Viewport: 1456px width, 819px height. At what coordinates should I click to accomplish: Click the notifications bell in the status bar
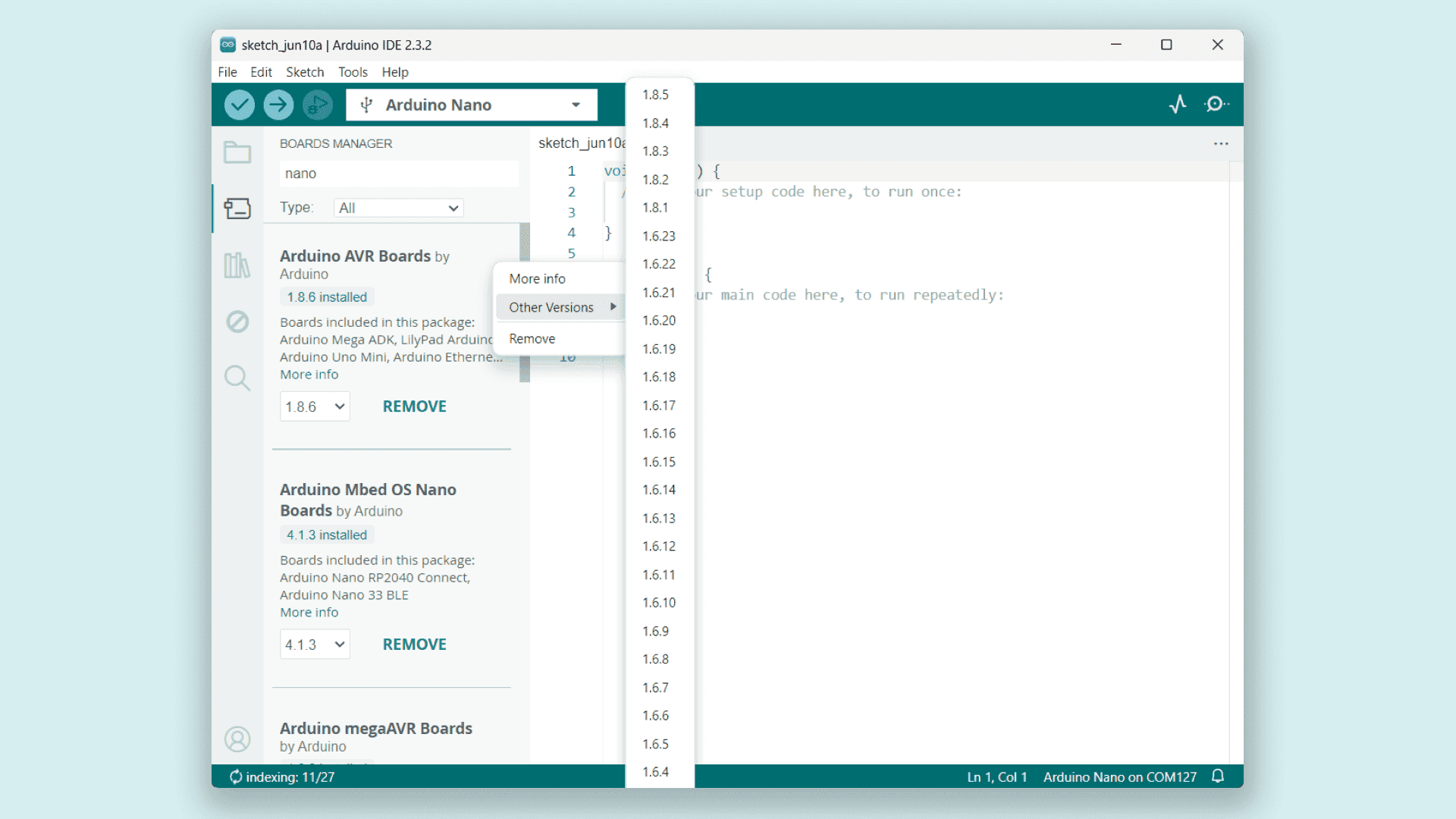(1218, 777)
